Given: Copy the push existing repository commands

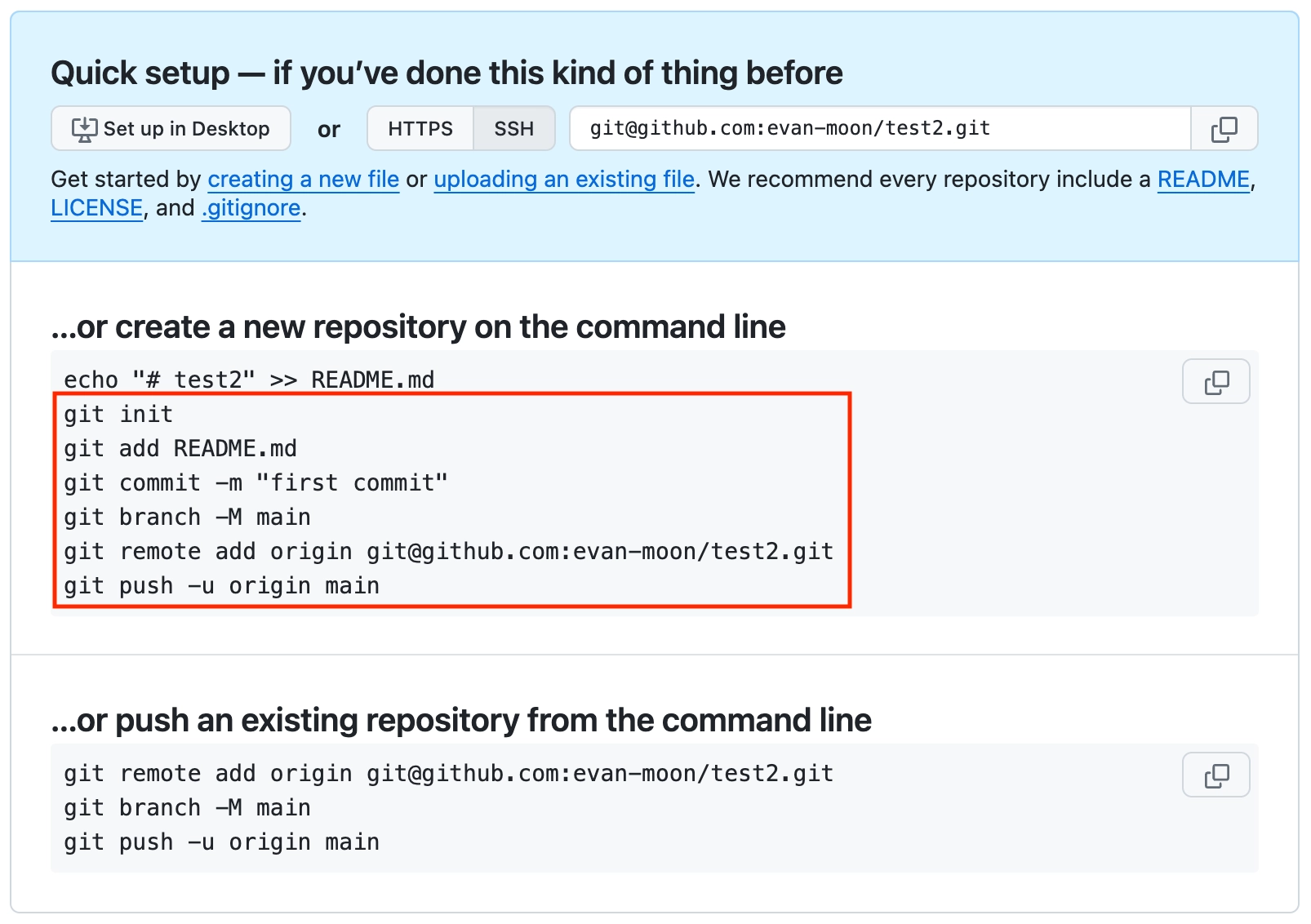Looking at the screenshot, I should tap(1215, 775).
